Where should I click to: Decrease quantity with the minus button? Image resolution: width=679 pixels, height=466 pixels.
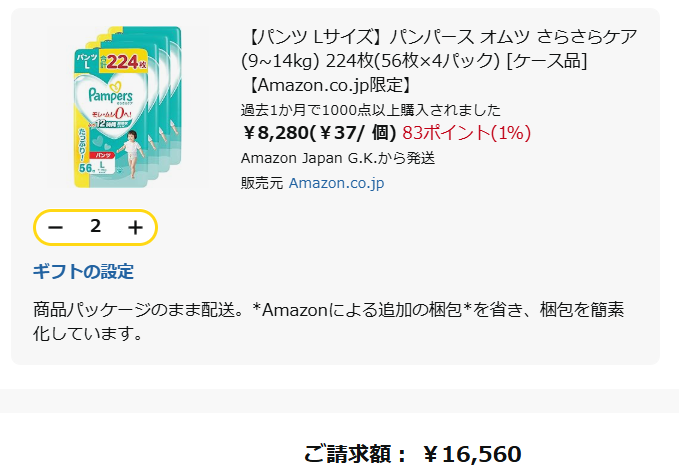click(56, 227)
